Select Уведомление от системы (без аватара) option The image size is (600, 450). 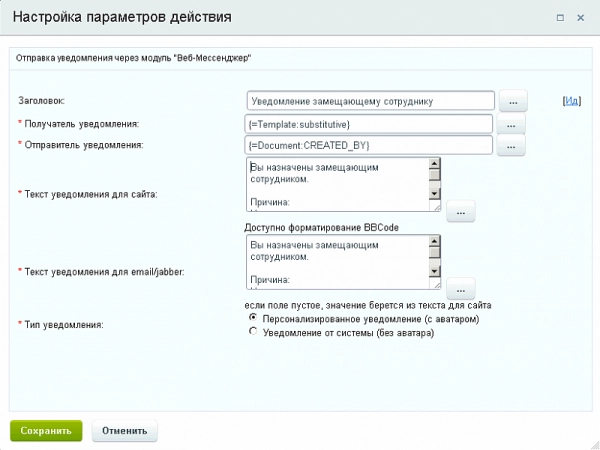pos(253,333)
